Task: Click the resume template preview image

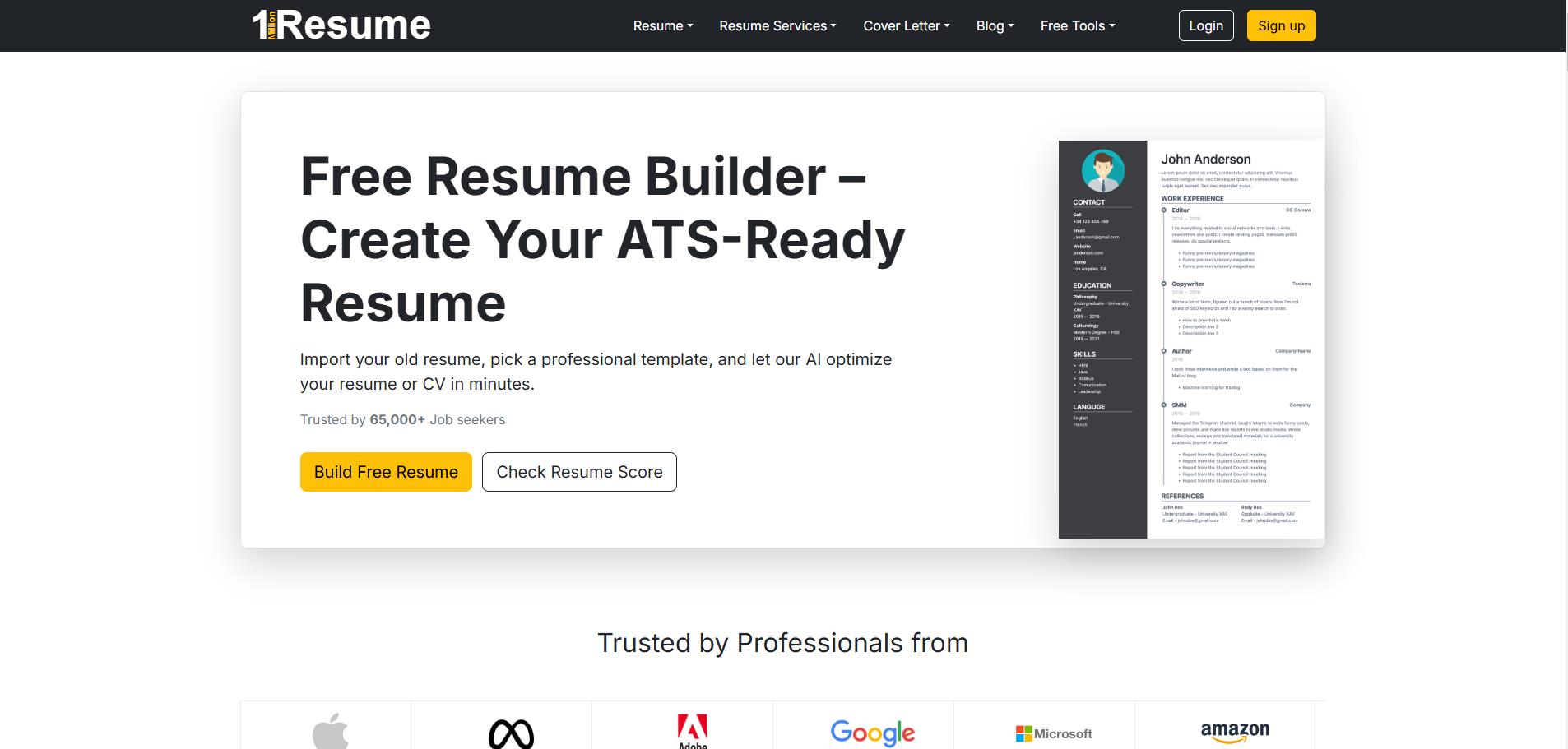Action: coord(1190,340)
